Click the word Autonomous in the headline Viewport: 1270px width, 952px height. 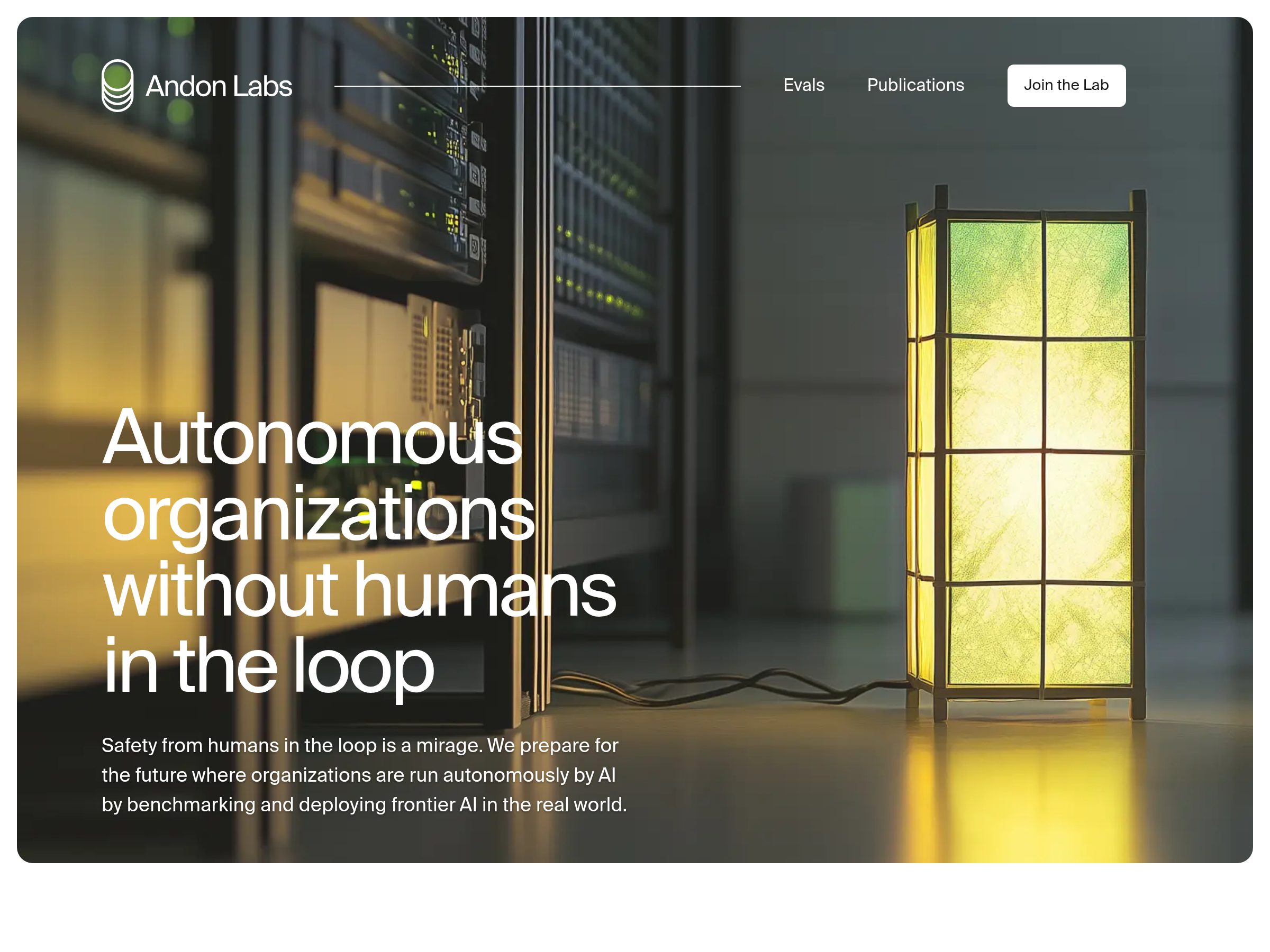pos(312,438)
